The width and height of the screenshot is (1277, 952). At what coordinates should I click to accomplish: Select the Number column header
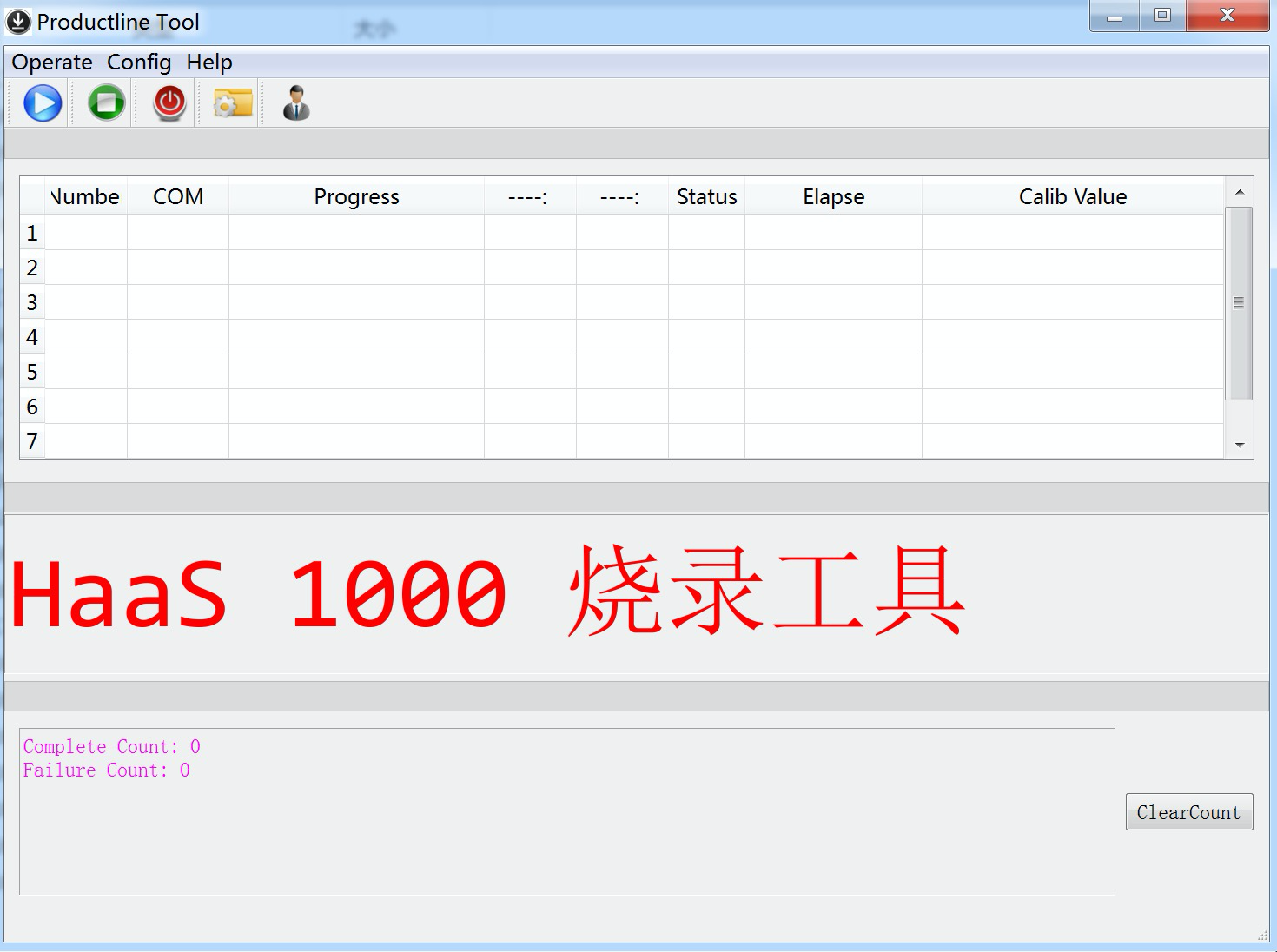pos(86,196)
